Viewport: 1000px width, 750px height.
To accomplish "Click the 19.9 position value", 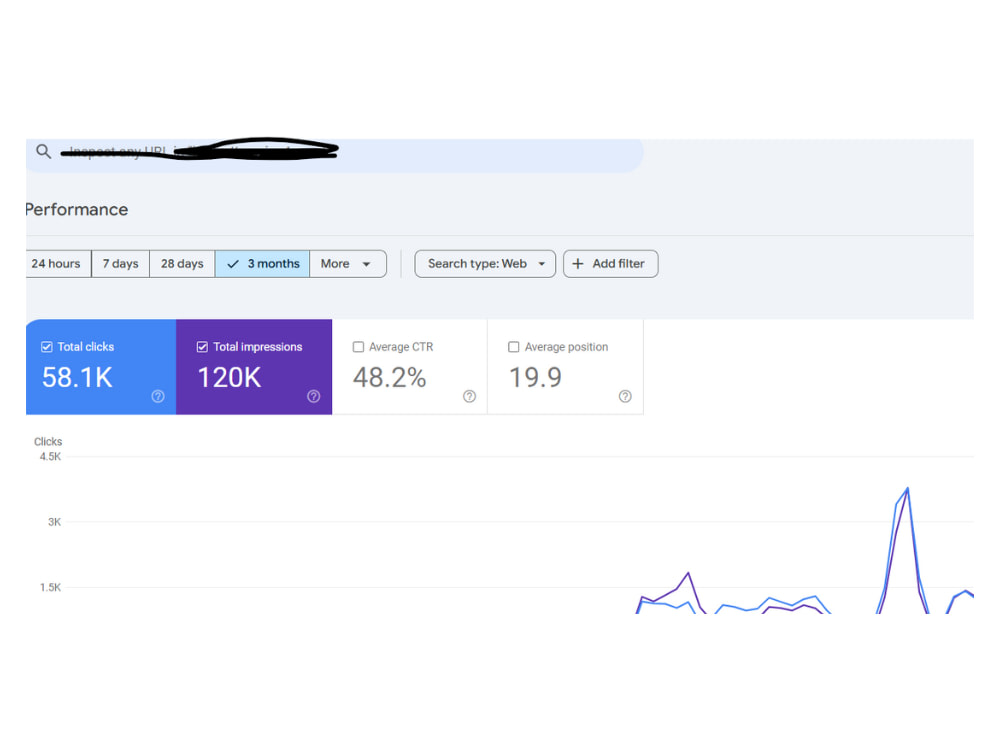I will (x=535, y=378).
